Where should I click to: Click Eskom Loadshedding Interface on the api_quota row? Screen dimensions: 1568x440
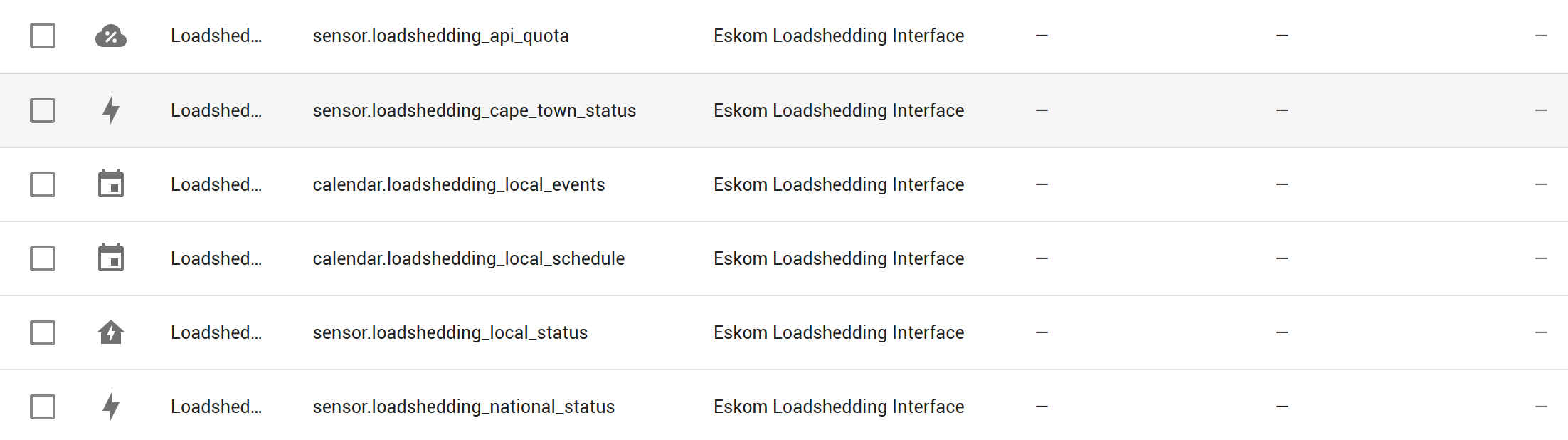pyautogui.click(x=838, y=36)
